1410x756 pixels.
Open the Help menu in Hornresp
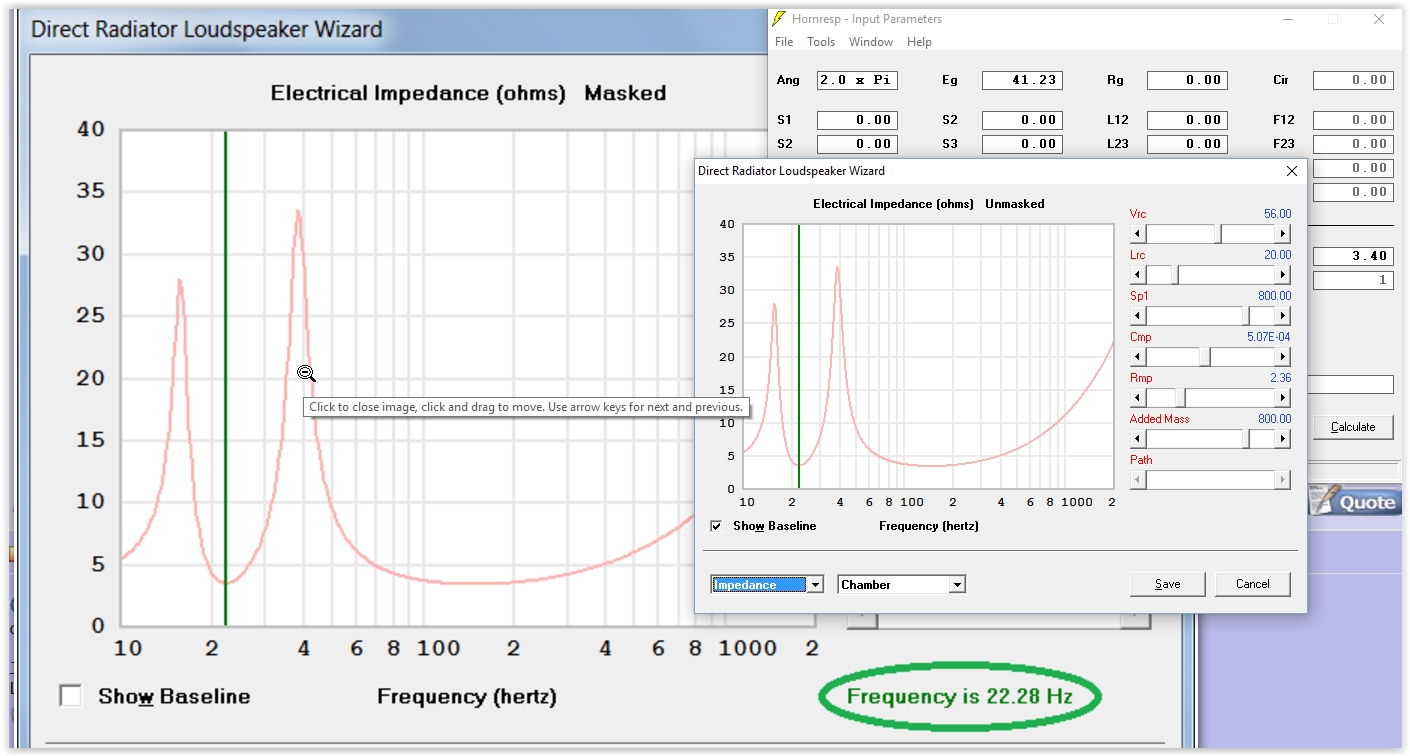(919, 42)
